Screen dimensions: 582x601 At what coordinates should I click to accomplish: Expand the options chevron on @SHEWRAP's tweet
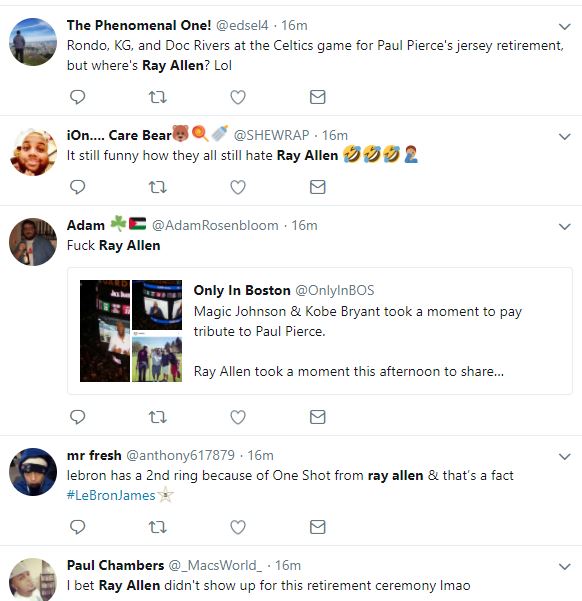tap(564, 136)
